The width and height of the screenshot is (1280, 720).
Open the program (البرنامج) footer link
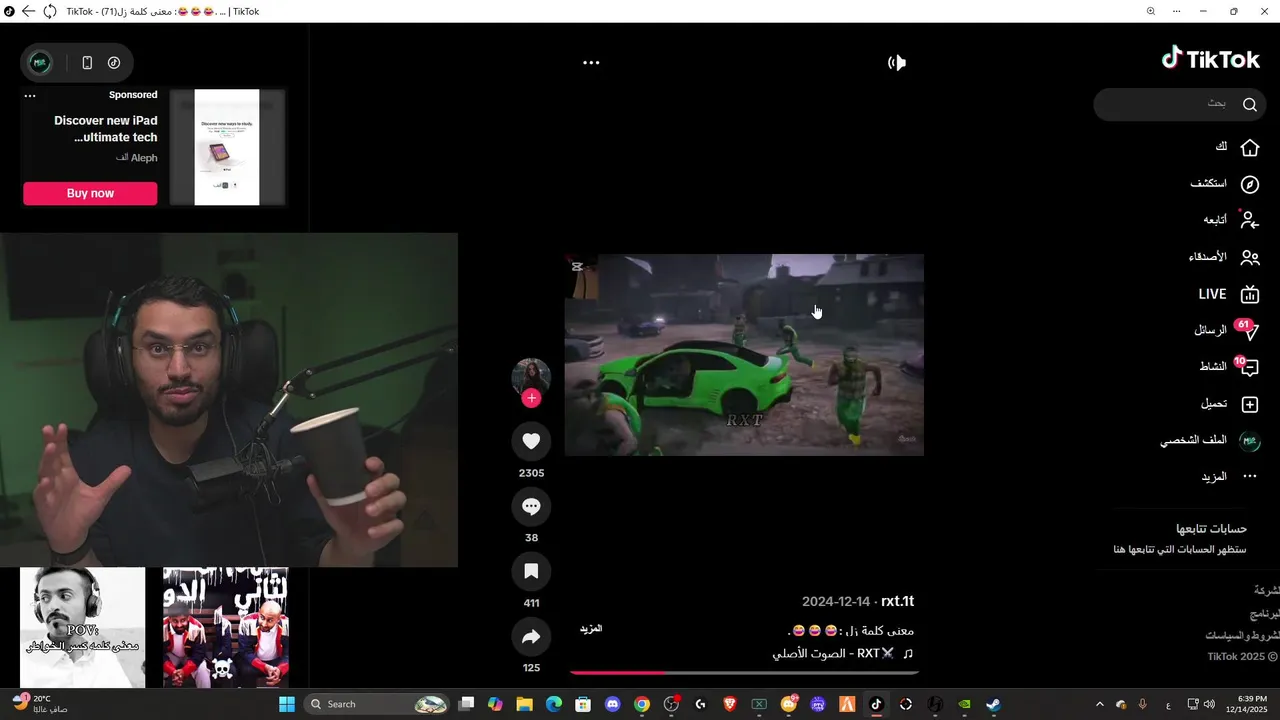point(1264,613)
